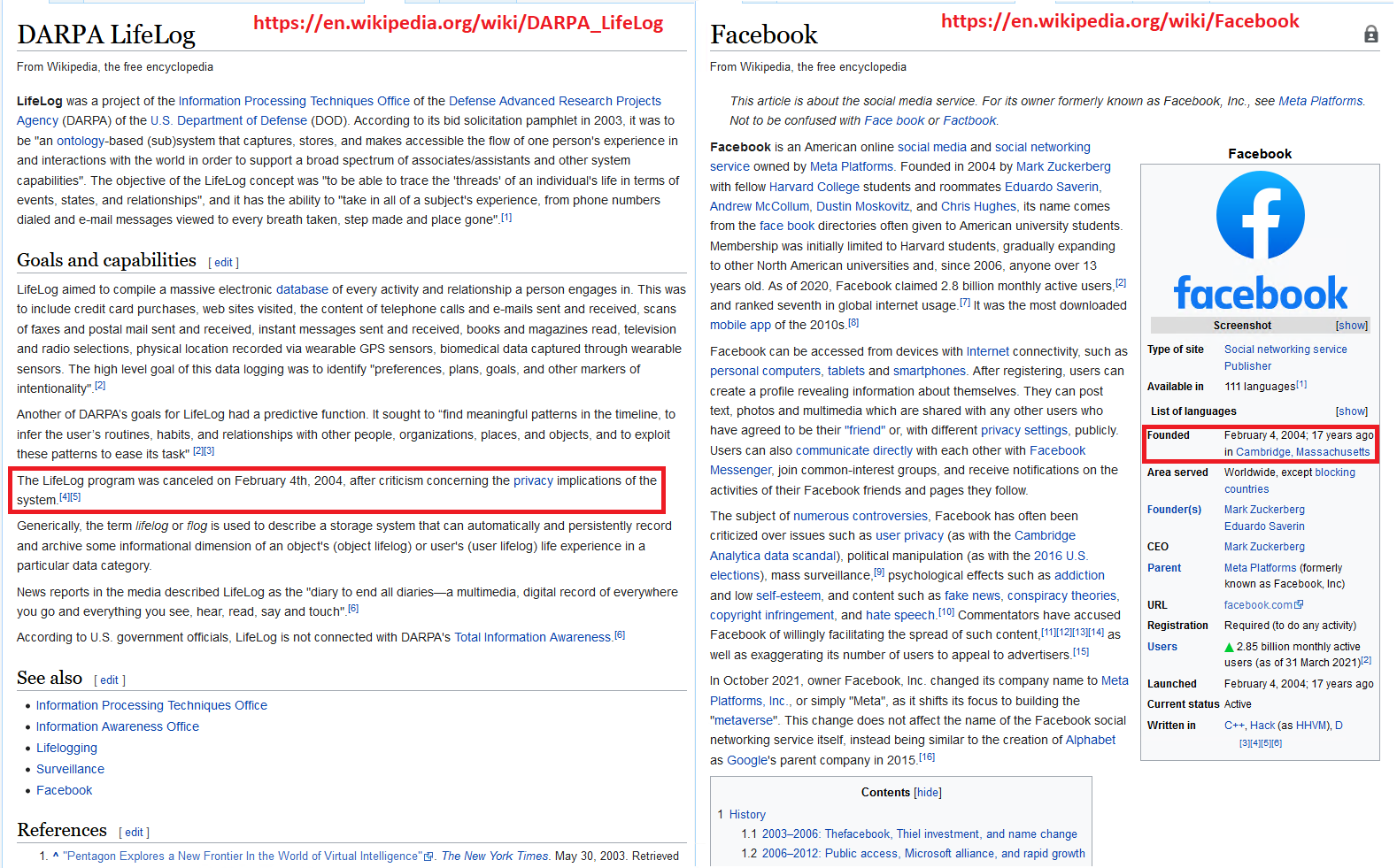Open the addiction link
The image size is (1397, 868).
point(1079,575)
